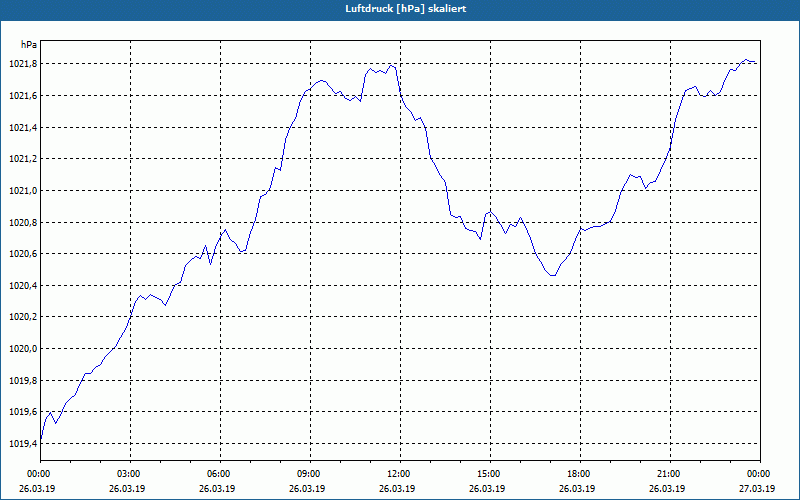
Task: Click the 15:00 time label
Action: pyautogui.click(x=487, y=474)
